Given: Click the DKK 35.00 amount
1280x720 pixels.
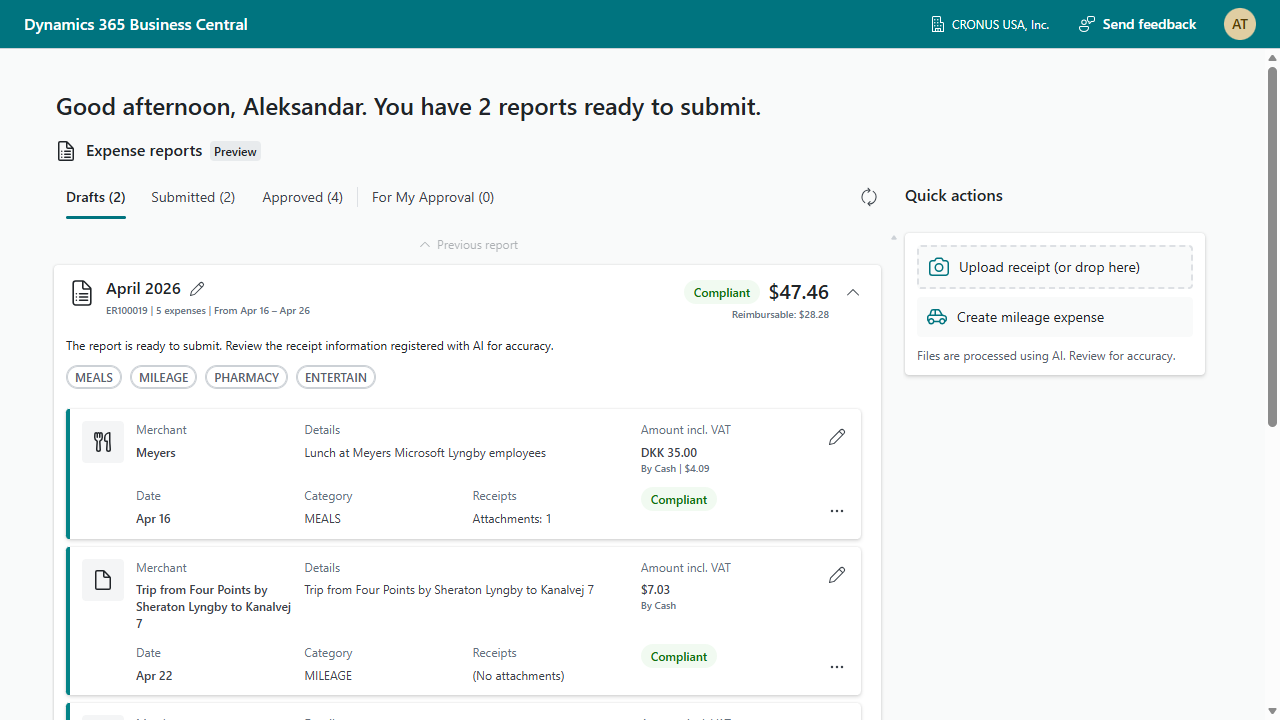Looking at the screenshot, I should click(x=669, y=453).
